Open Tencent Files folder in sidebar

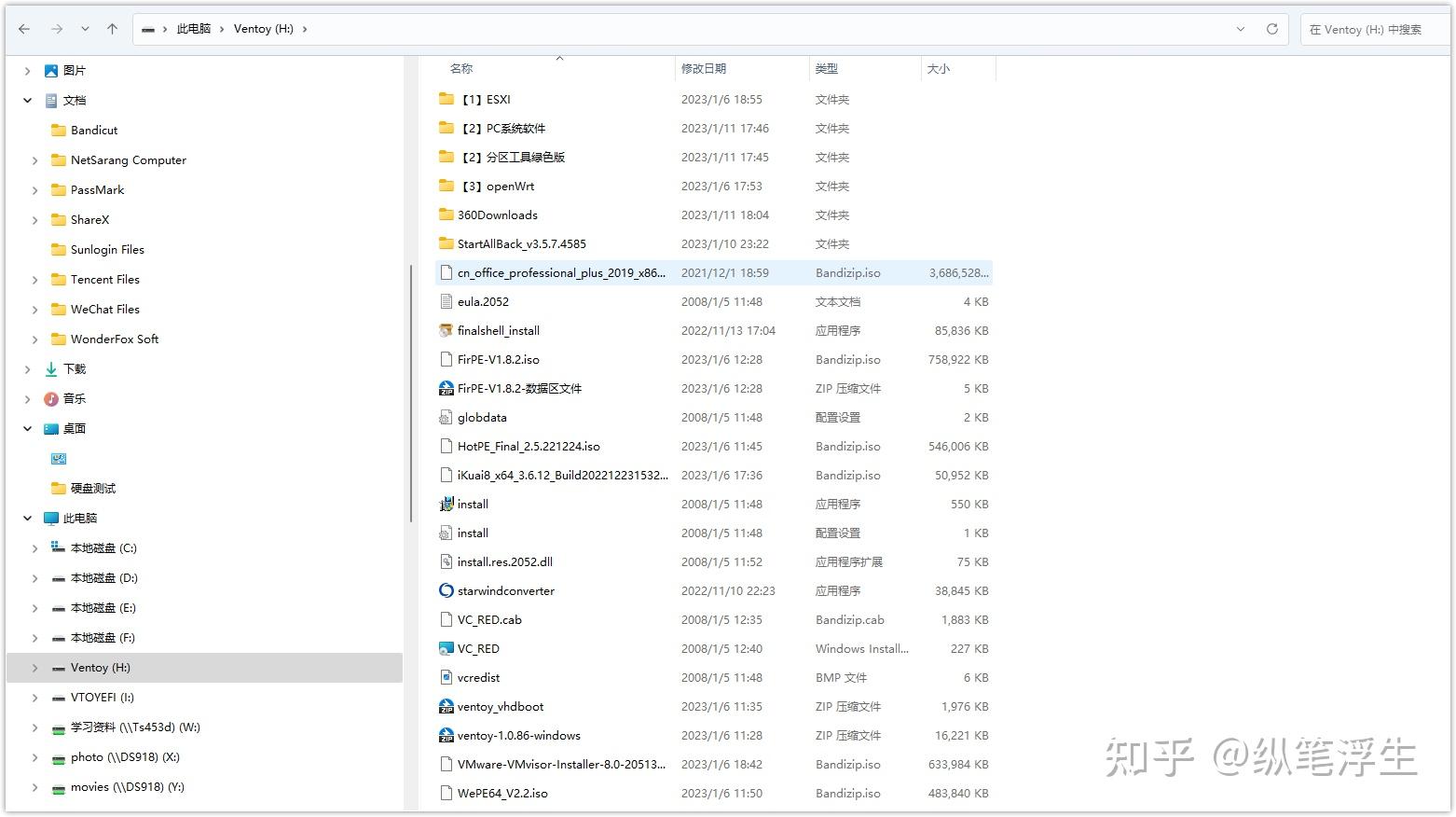tap(105, 280)
